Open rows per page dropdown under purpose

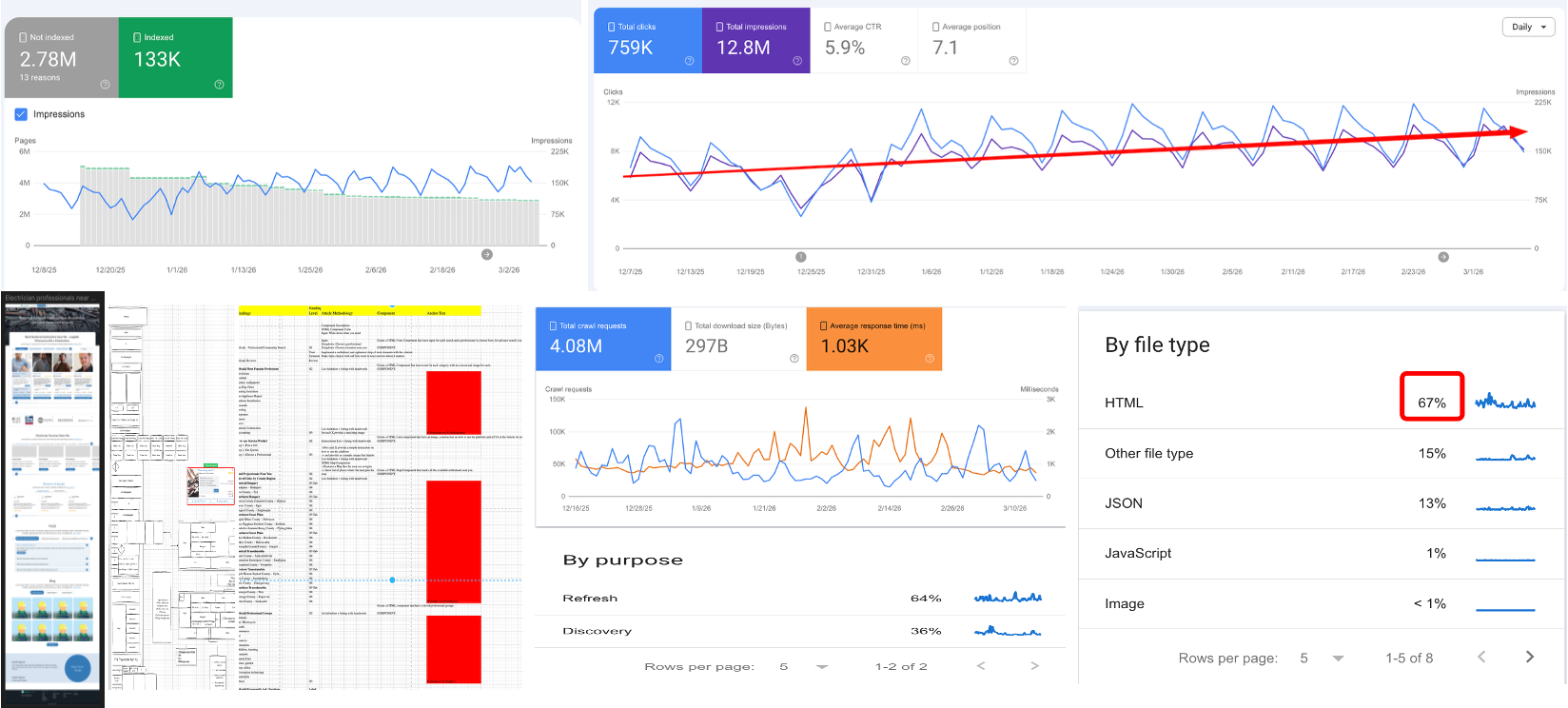(x=822, y=667)
